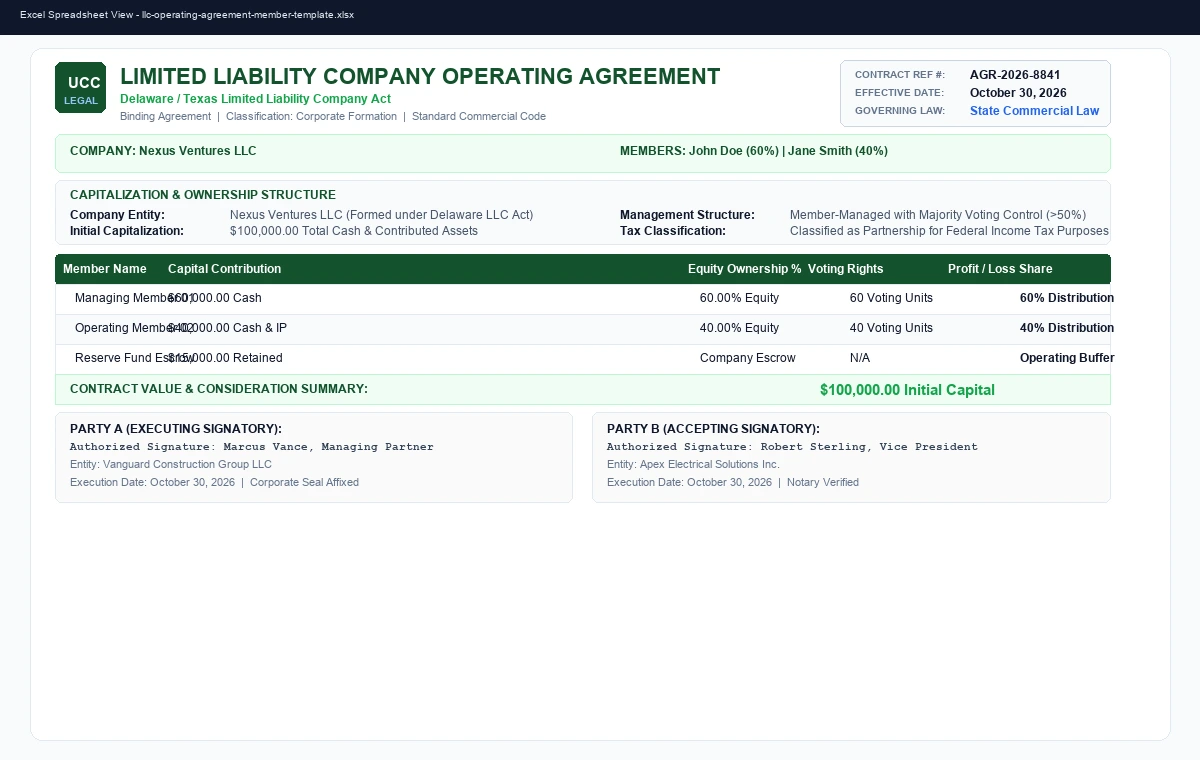Click the COMPANY: Nexus Ventures LLC cell
1200x760 pixels.
tap(163, 151)
